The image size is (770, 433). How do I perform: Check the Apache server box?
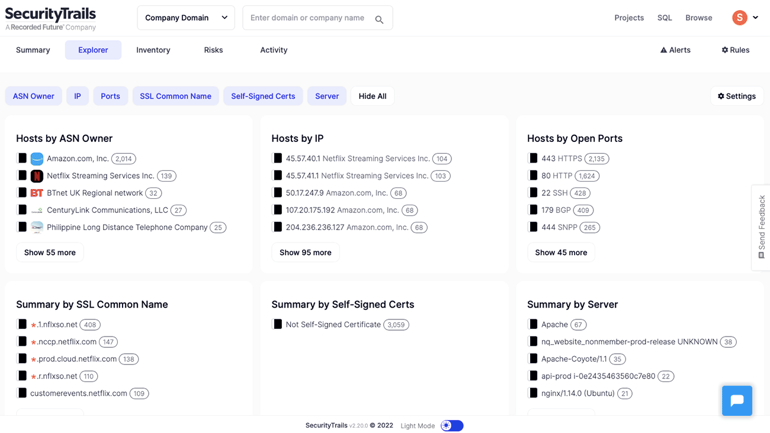533,324
